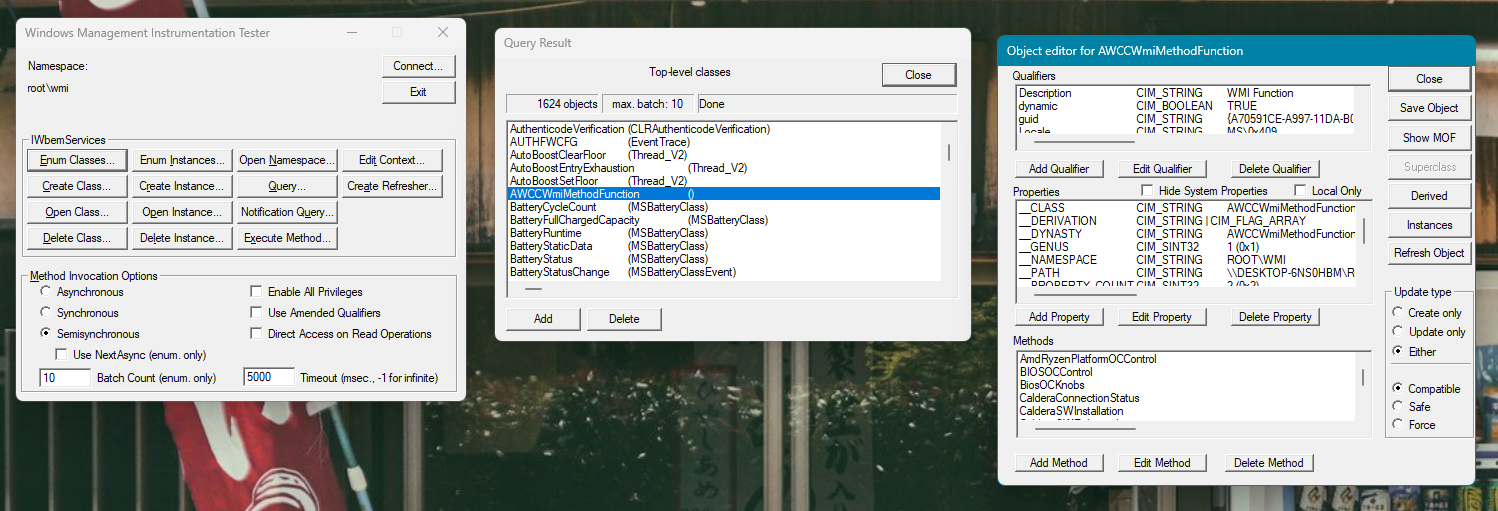Click Add in the Query Result window
Screen dimensions: 1498x511
pos(543,319)
